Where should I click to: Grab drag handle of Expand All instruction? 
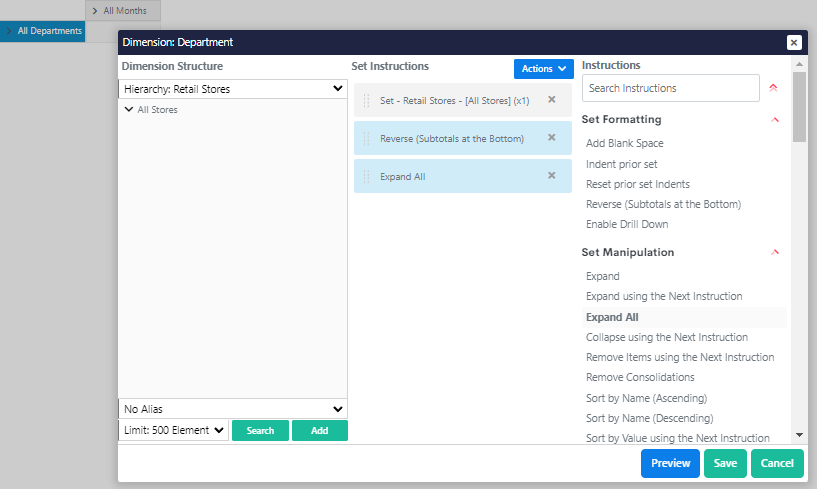[366, 176]
